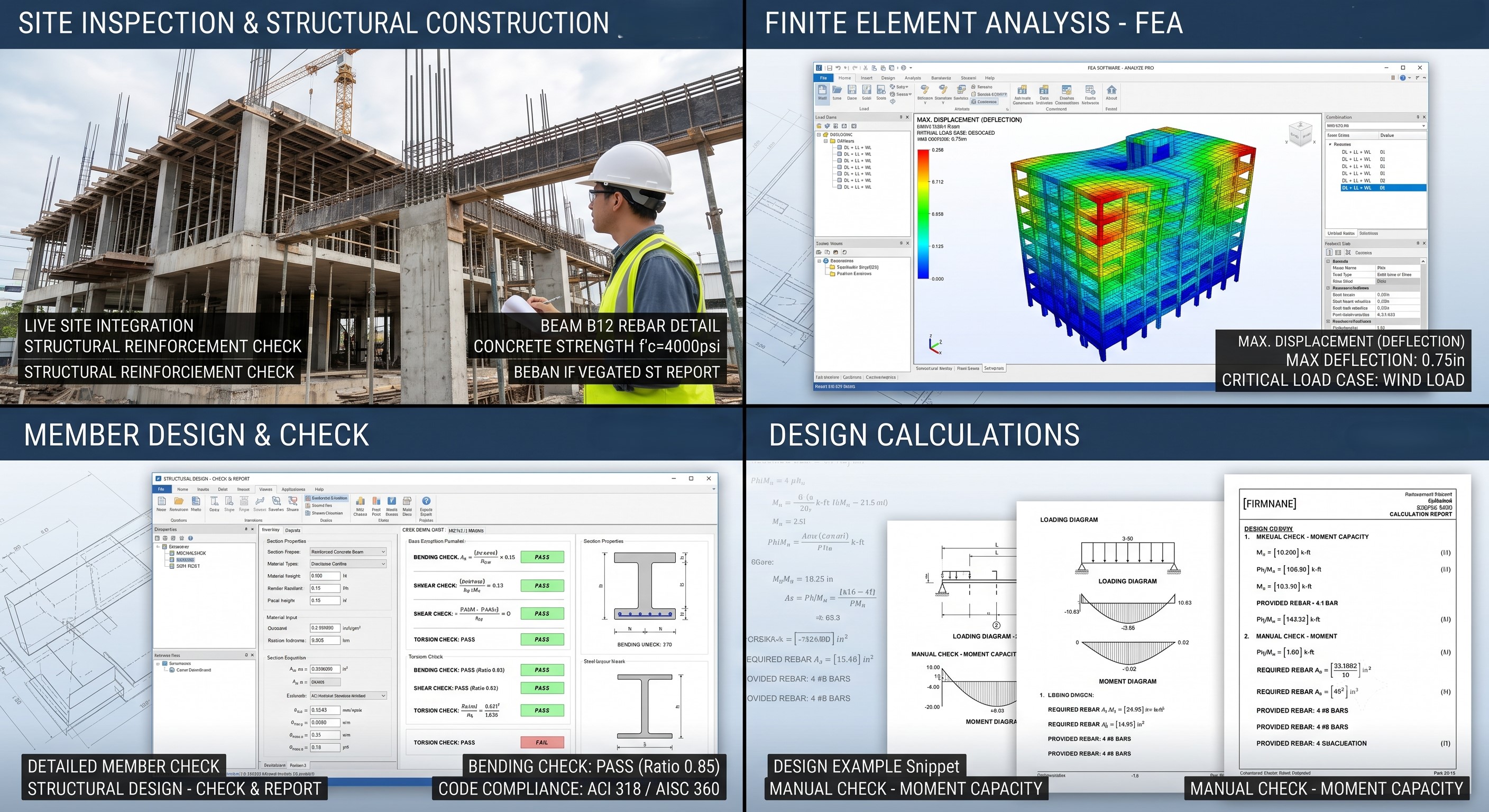The height and width of the screenshot is (812, 1489).
Task: Collapse the Becorasines tree node
Action: (819, 261)
